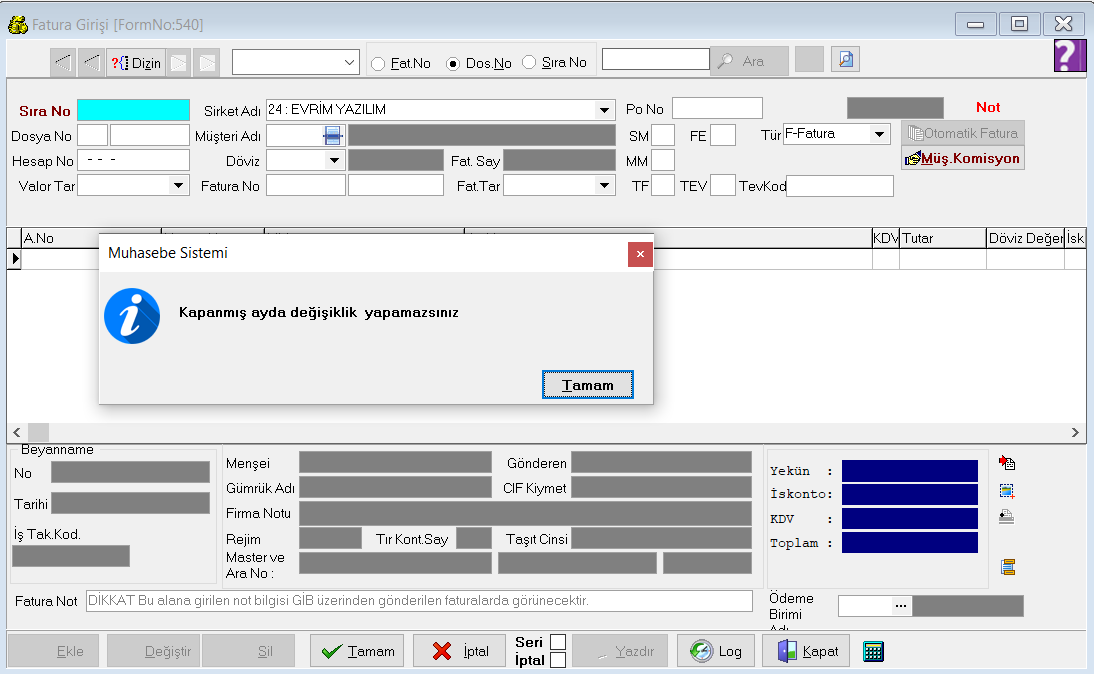Click the Otomatik Fatura button

click(x=963, y=133)
